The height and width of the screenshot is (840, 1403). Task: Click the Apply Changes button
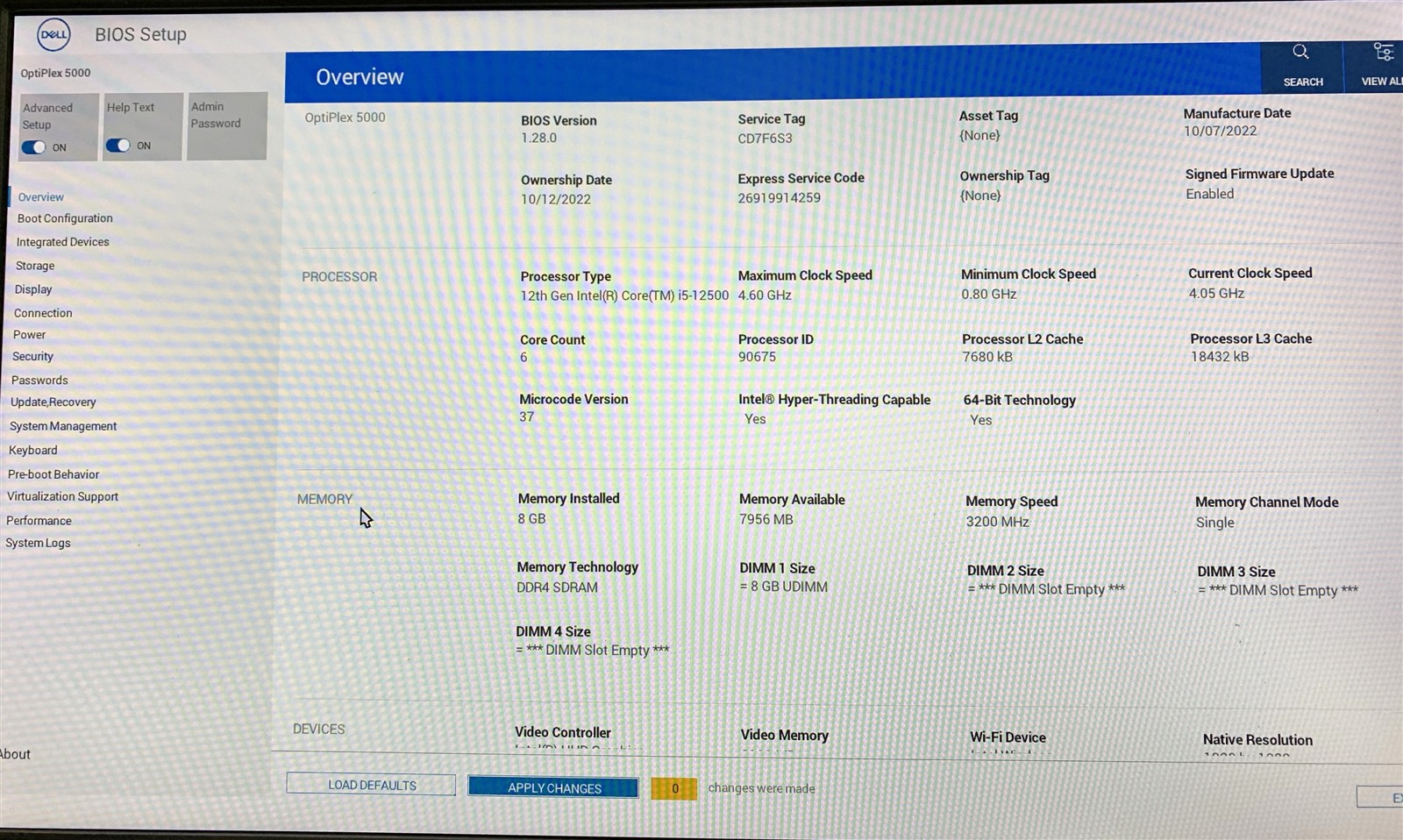point(553,787)
